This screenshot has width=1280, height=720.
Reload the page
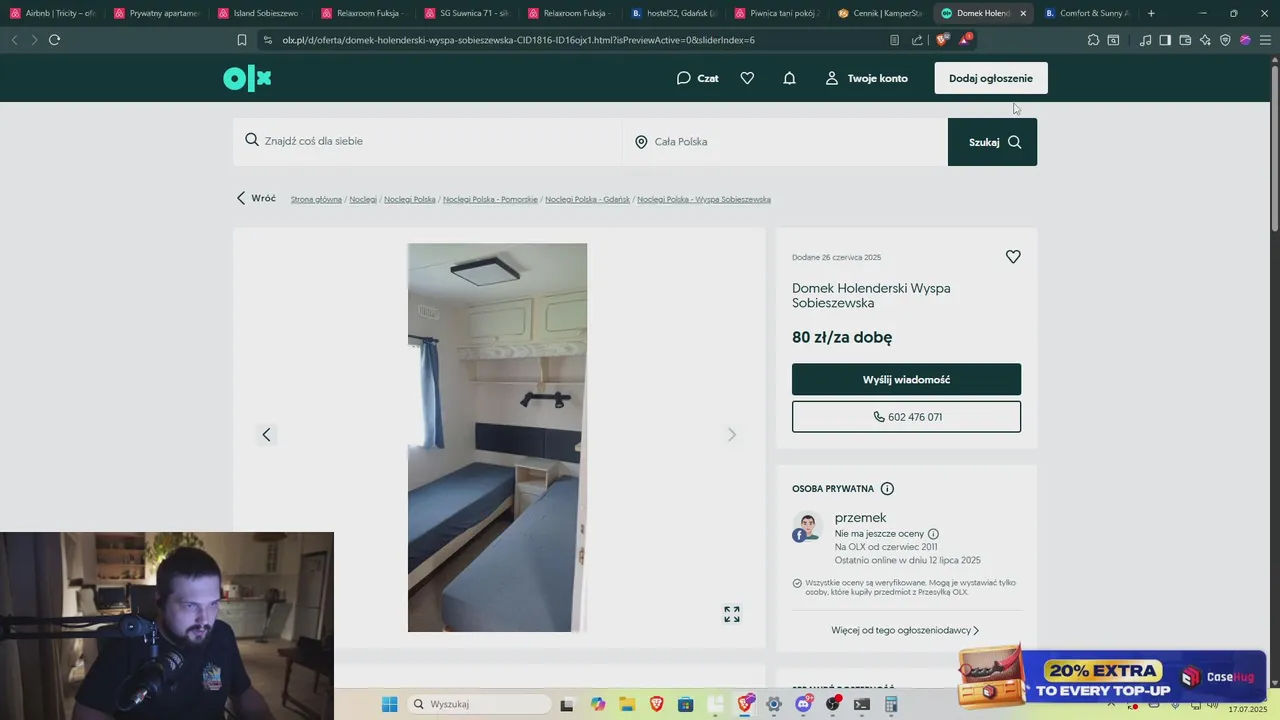pos(54,40)
